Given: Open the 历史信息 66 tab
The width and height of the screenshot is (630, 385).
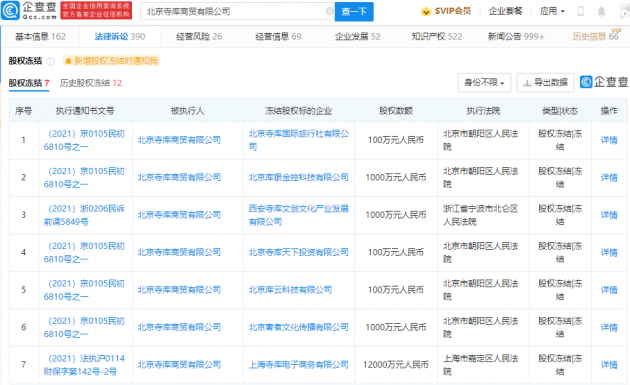Looking at the screenshot, I should tap(595, 37).
